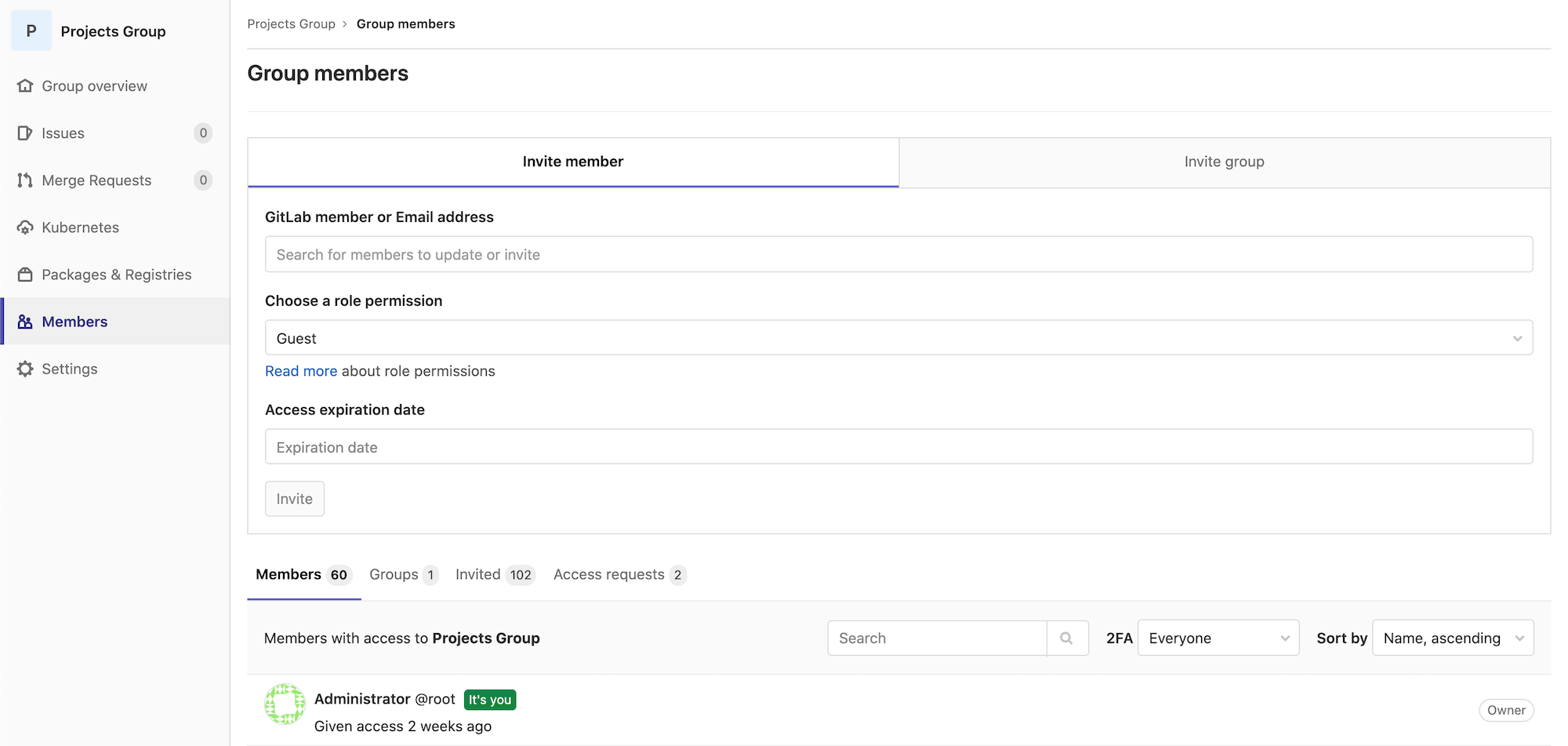Open Issues via its sidebar icon
The width and height of the screenshot is (1568, 746).
(x=25, y=133)
